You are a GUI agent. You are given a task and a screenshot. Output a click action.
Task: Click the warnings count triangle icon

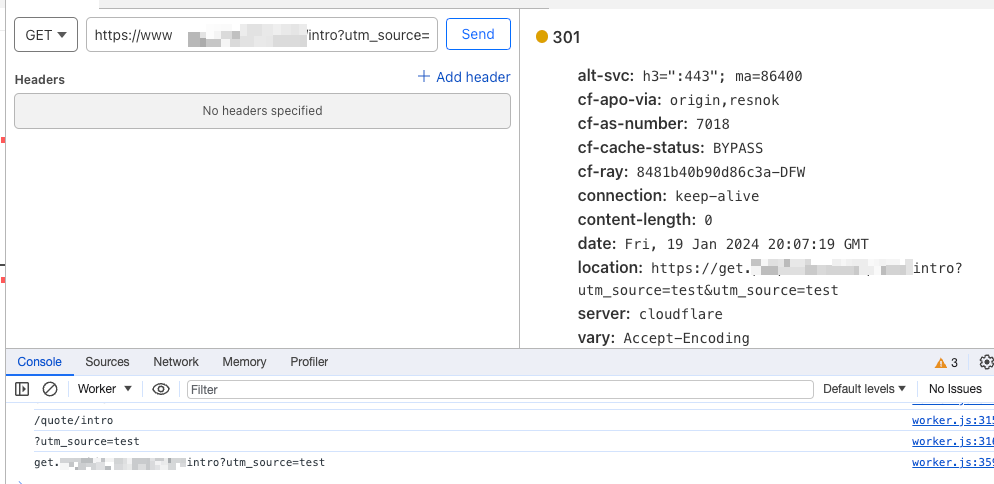940,362
